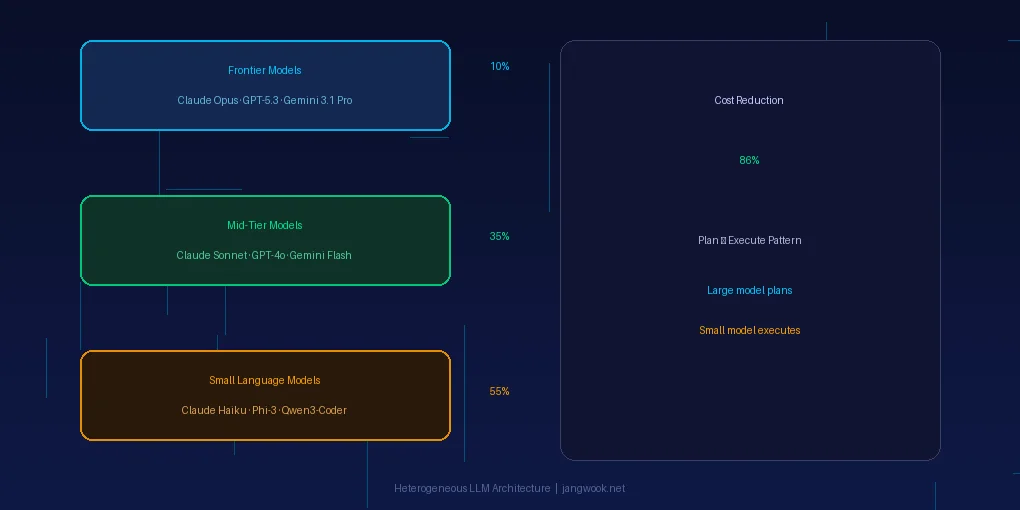Click the Small Language Models heading

[264, 381]
